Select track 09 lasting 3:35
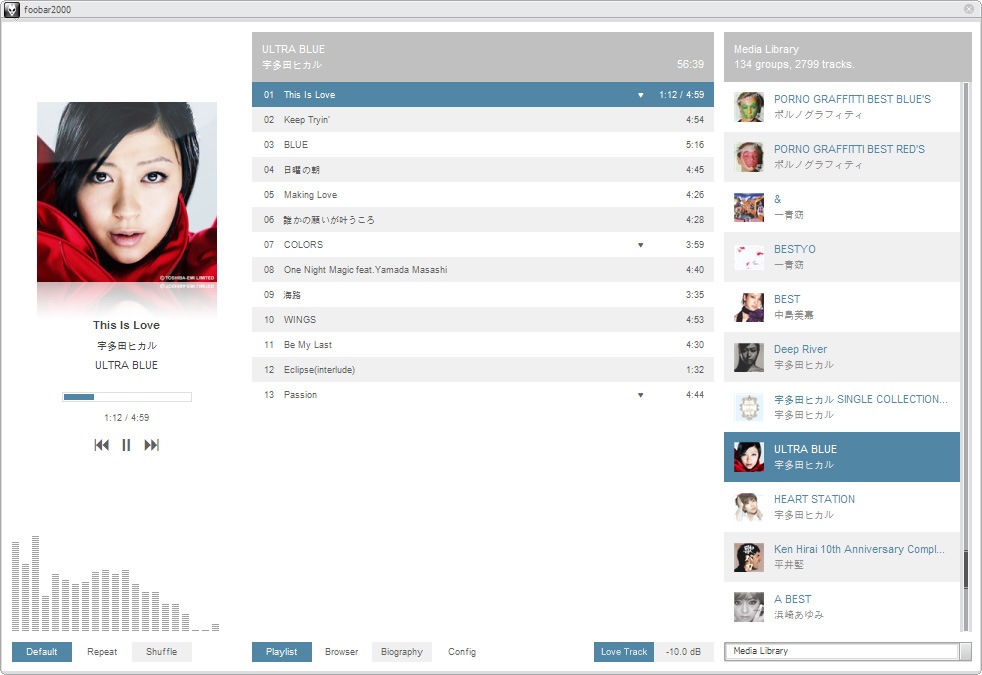Image resolution: width=982 pixels, height=675 pixels. tap(483, 294)
